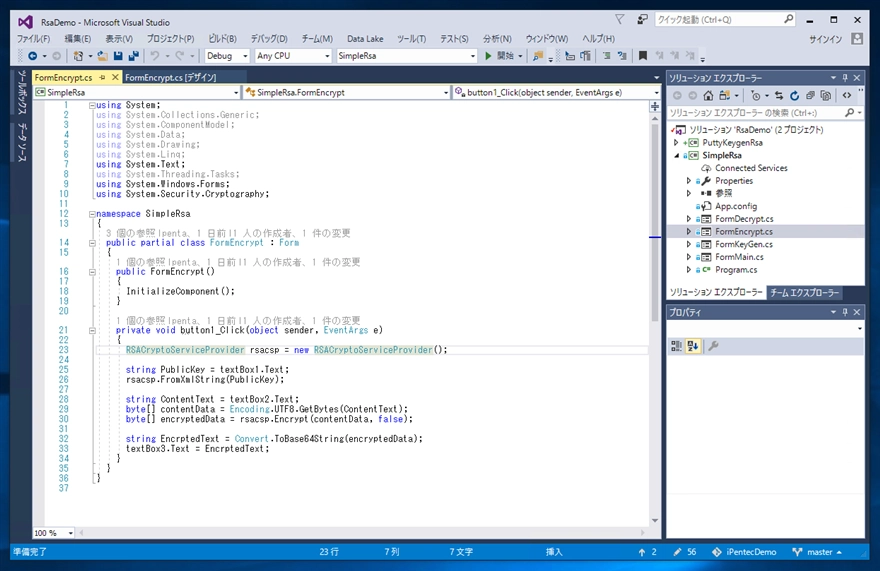880x571 pixels.
Task: Click the Show All Files icon in Solution Explorer
Action: [826, 95]
